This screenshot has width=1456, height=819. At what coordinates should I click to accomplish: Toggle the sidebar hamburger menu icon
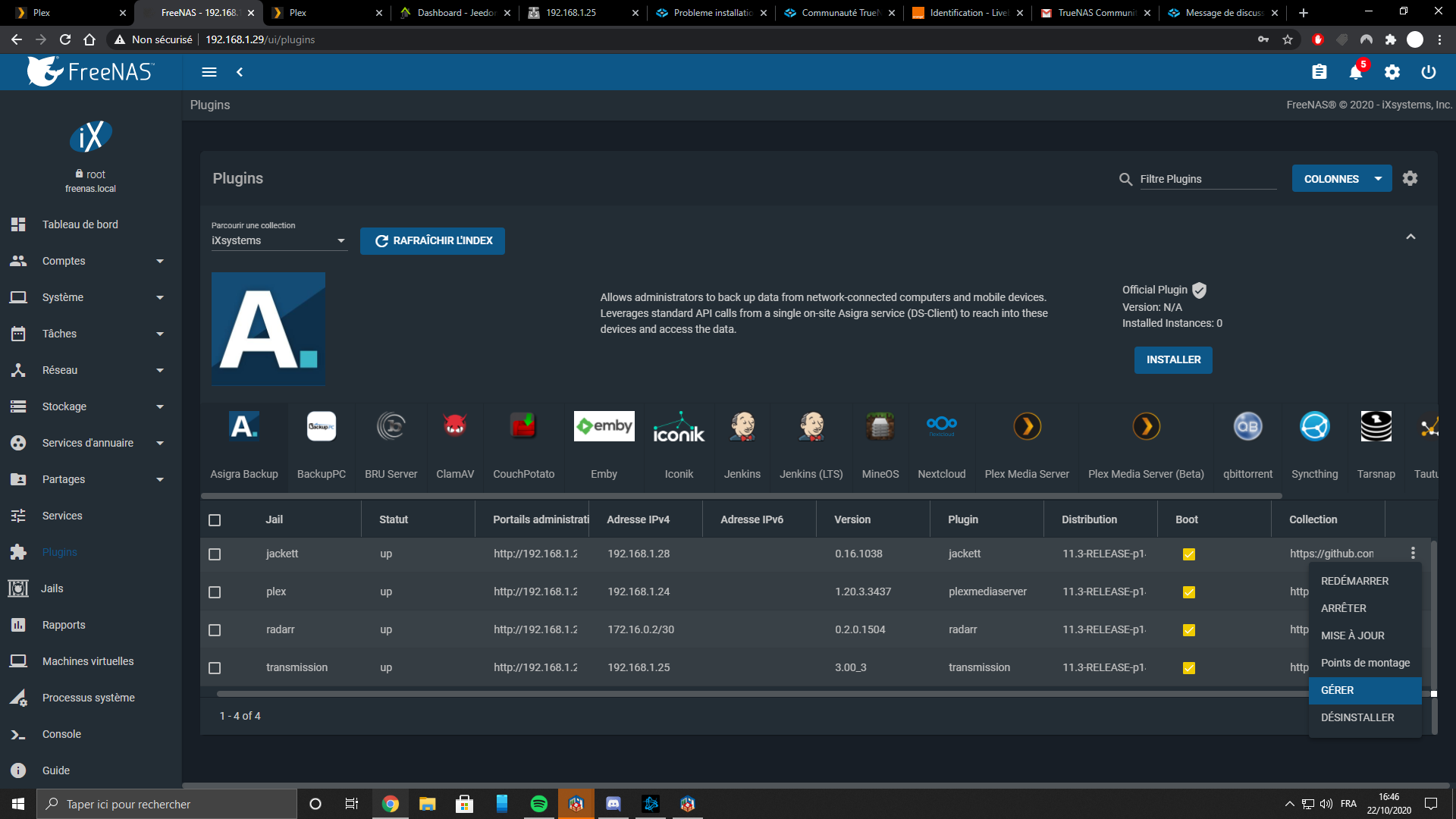click(209, 72)
